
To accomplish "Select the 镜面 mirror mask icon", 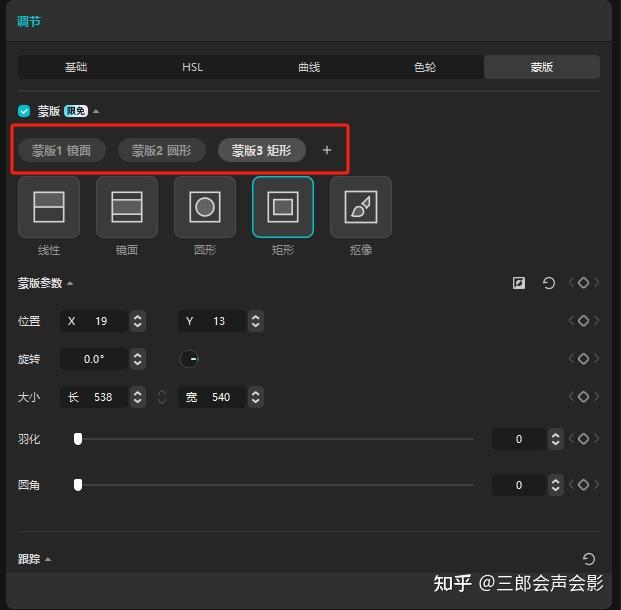I will coord(127,207).
